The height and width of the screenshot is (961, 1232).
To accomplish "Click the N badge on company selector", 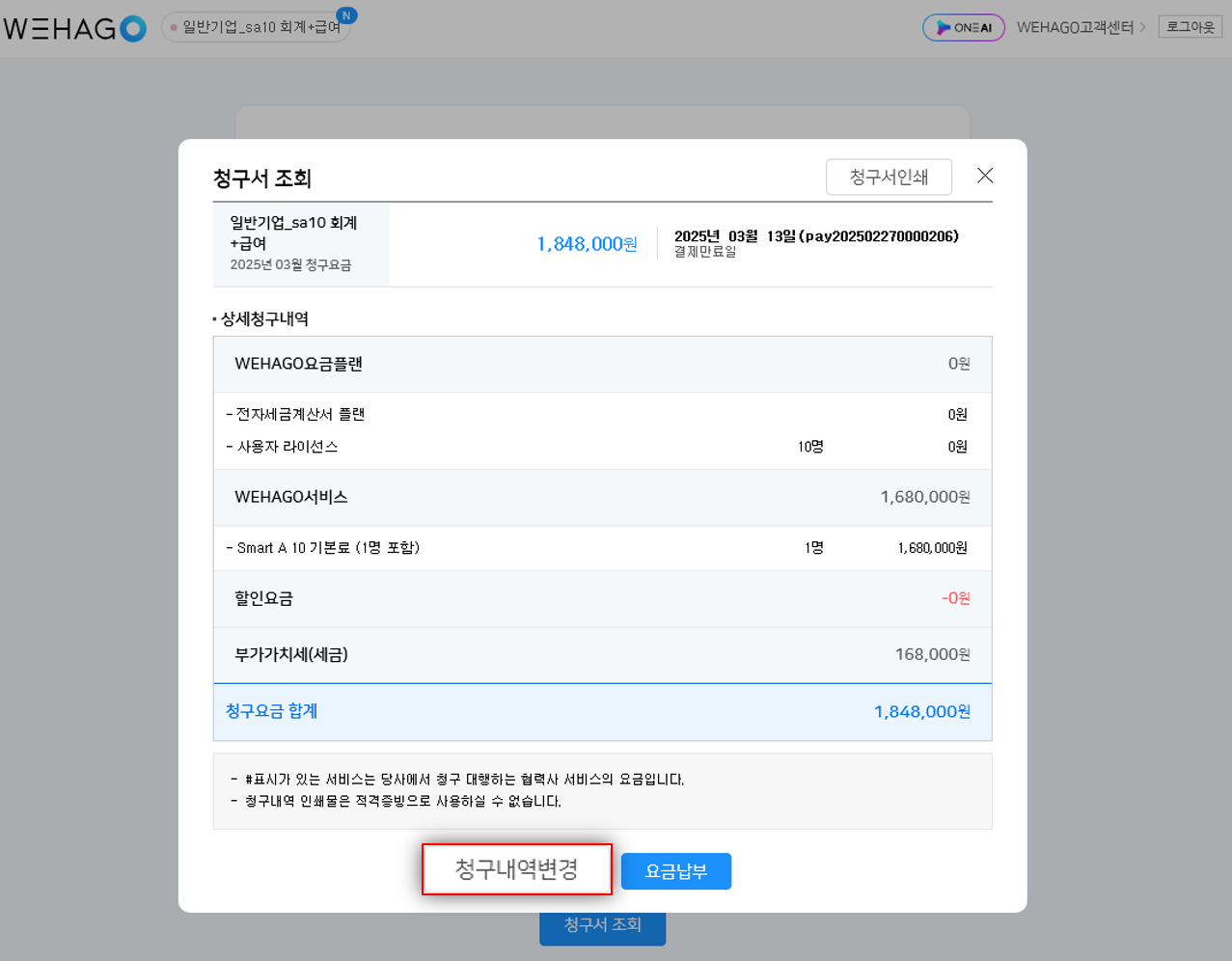I will click(346, 15).
